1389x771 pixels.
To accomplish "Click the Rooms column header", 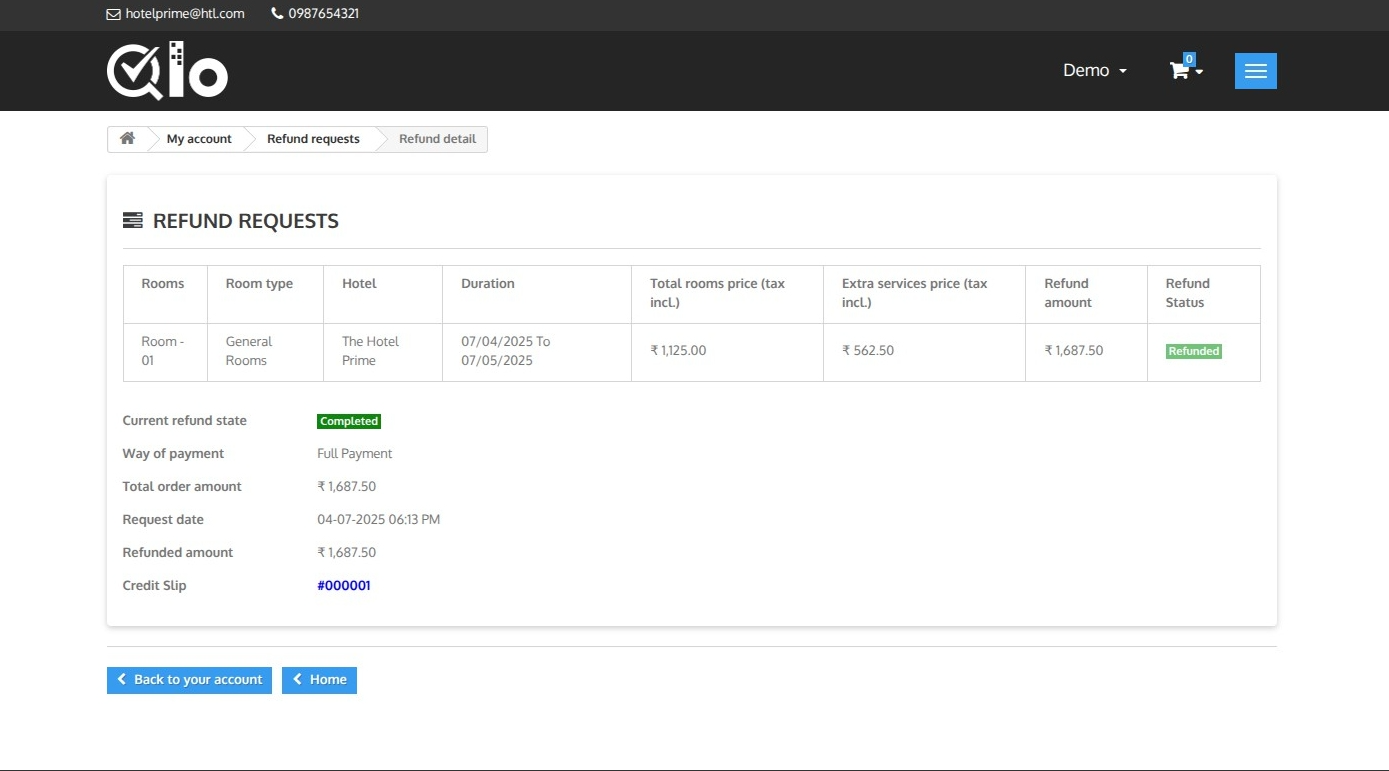I will tap(165, 294).
